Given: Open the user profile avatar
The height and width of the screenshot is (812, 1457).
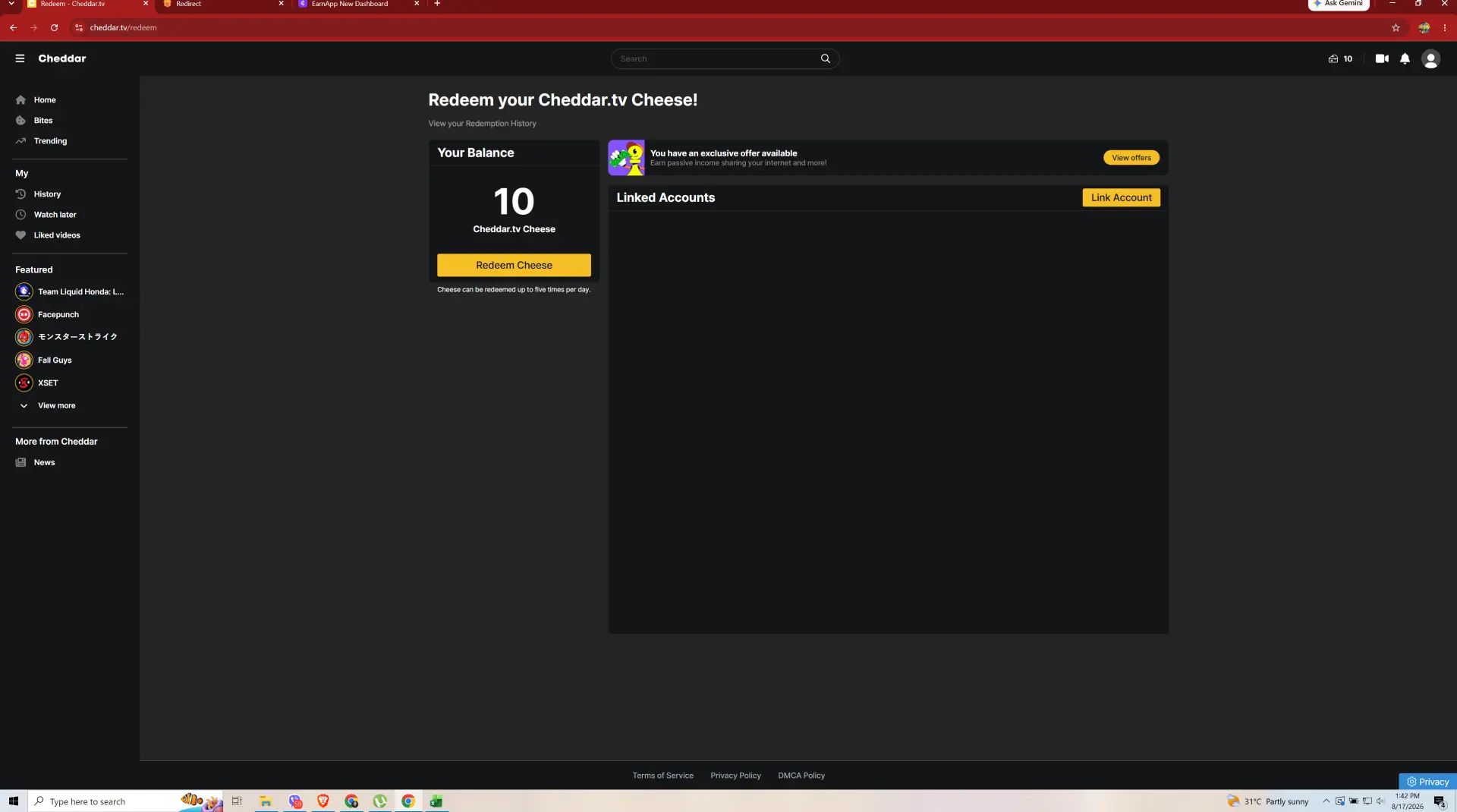Looking at the screenshot, I should point(1430,58).
